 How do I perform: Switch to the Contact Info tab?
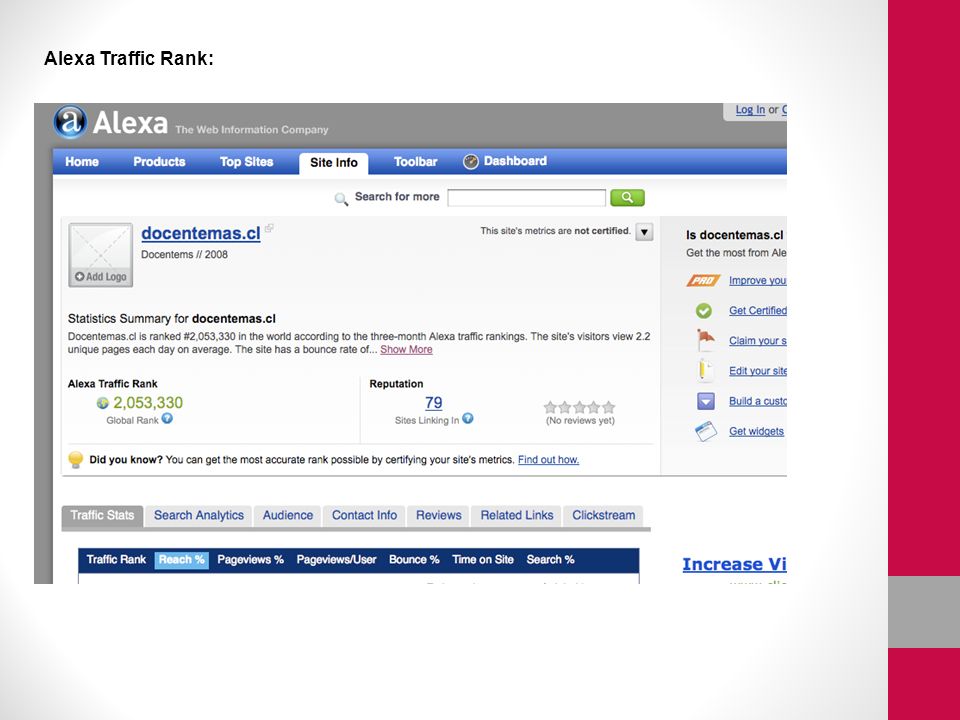pyautogui.click(x=364, y=516)
